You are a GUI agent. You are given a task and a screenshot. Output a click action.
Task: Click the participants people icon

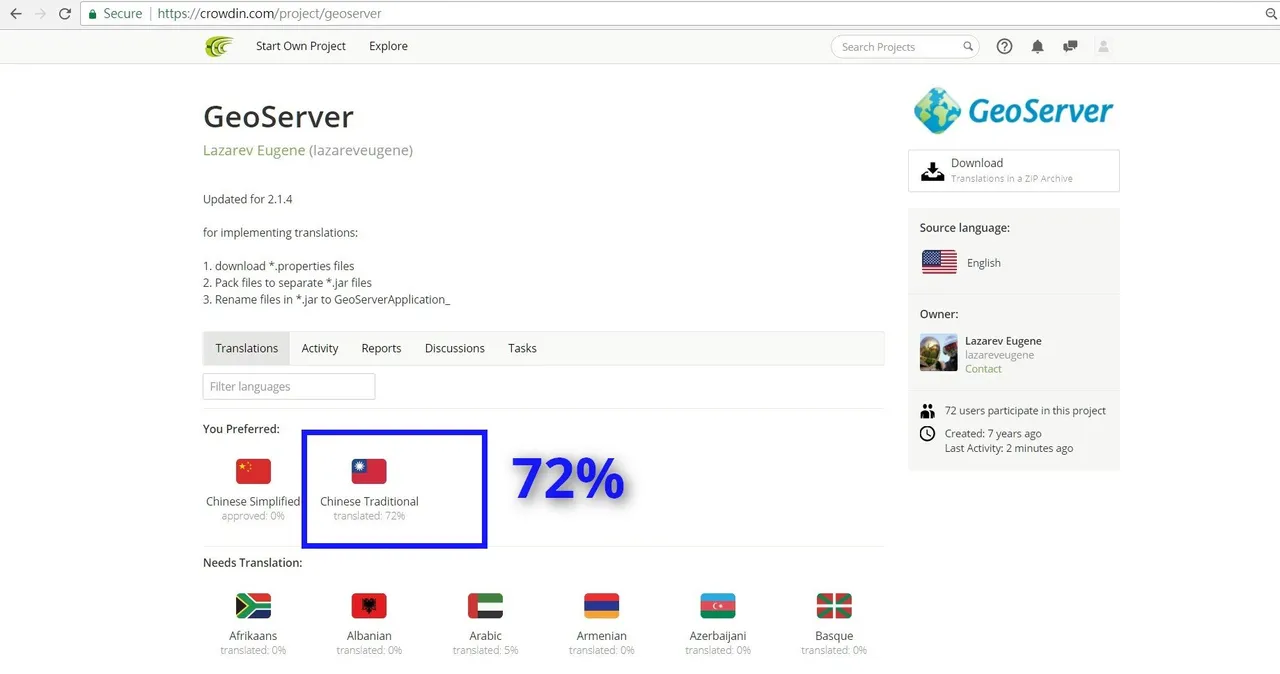click(x=927, y=411)
